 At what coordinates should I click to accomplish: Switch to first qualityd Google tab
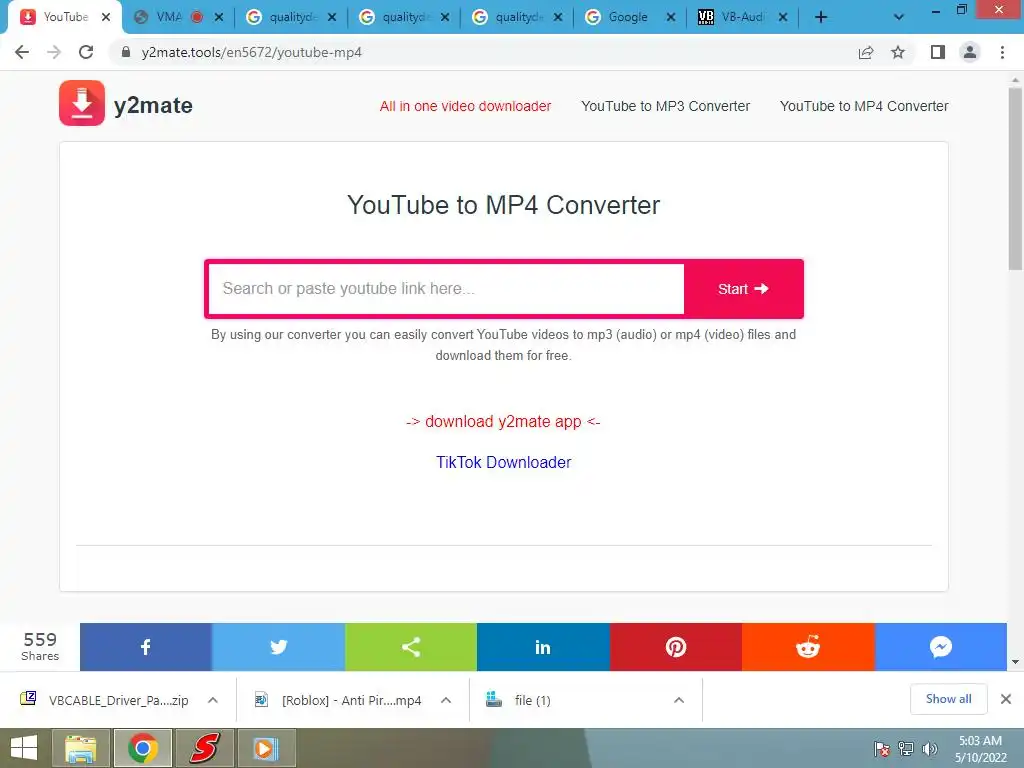click(290, 17)
